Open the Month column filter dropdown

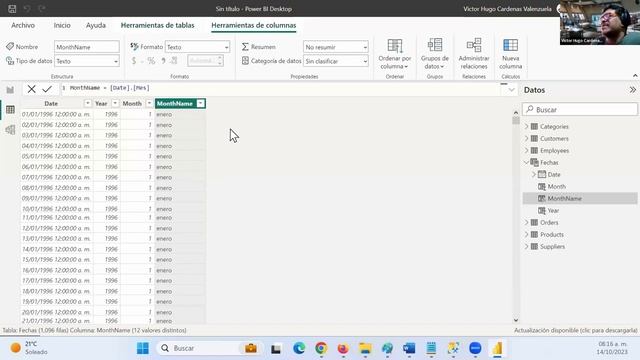pos(149,104)
